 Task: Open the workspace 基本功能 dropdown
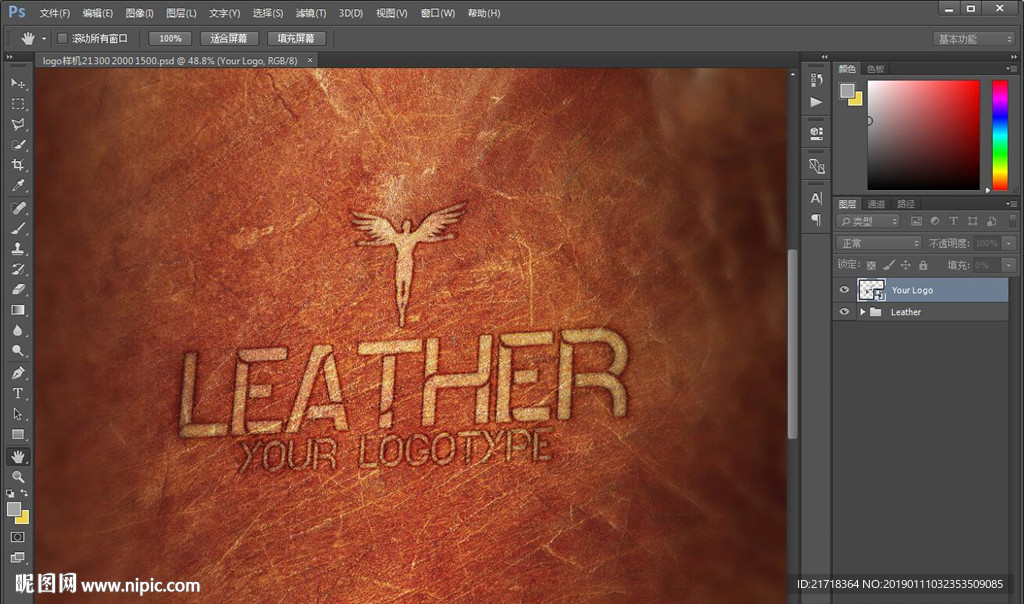pos(973,39)
